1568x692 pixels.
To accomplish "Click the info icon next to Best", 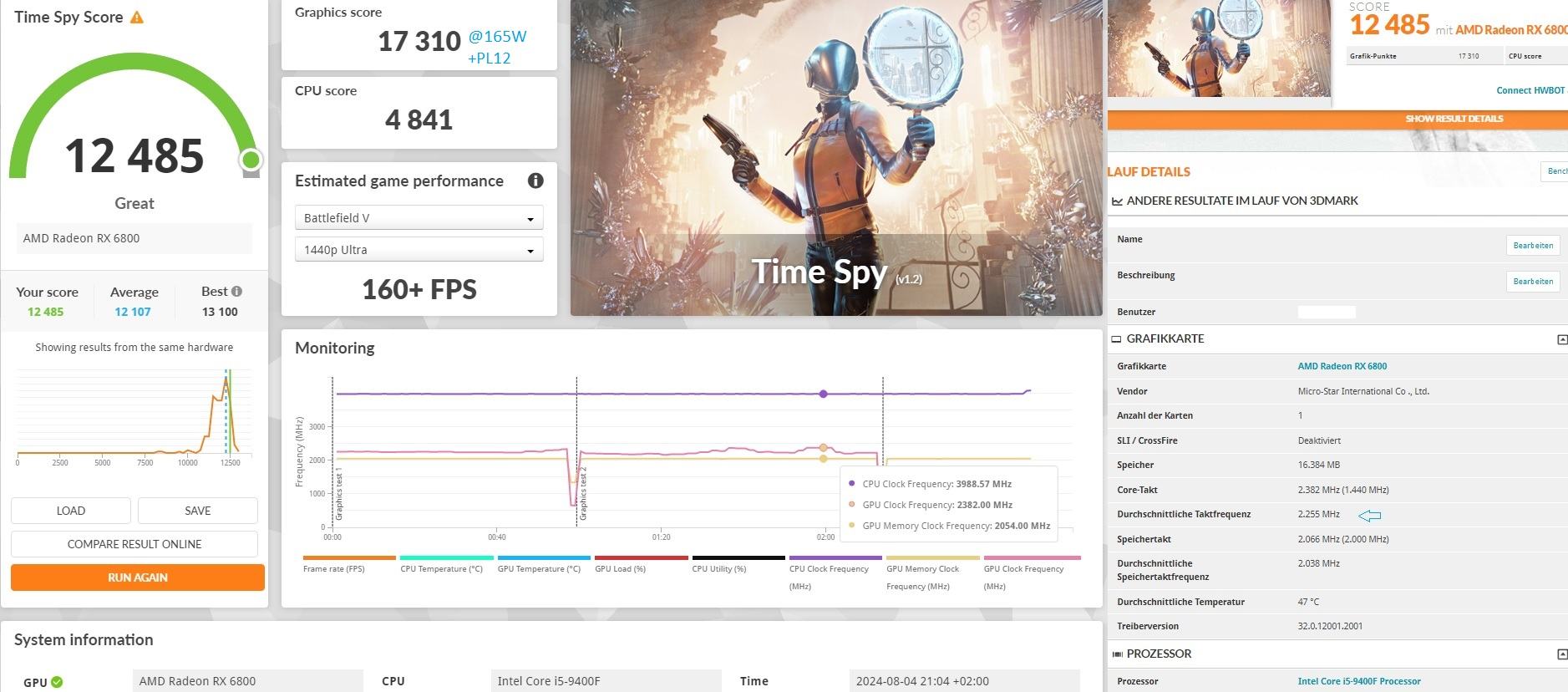I will tap(236, 291).
